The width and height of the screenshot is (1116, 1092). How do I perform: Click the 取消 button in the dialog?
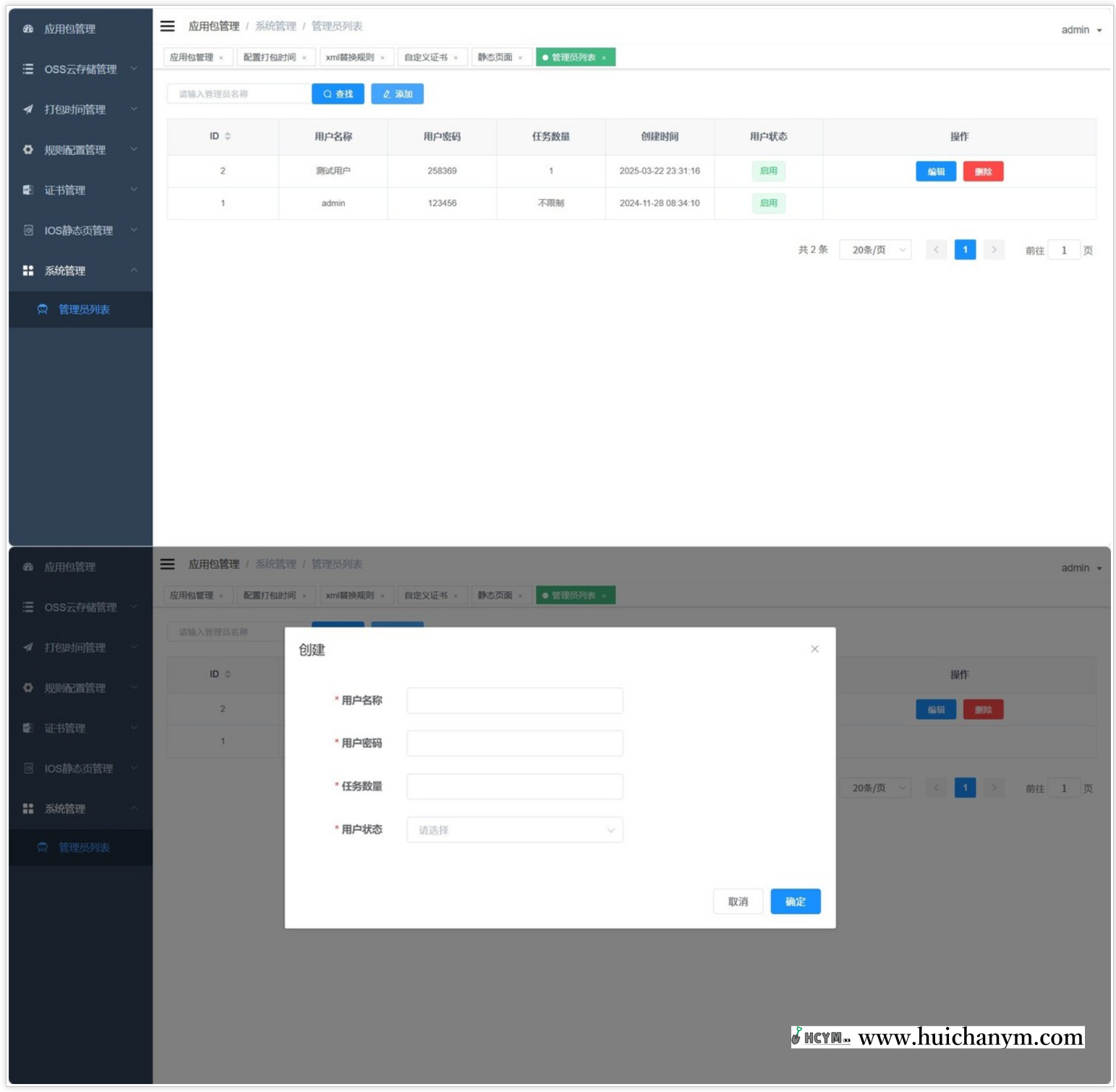(x=738, y=901)
